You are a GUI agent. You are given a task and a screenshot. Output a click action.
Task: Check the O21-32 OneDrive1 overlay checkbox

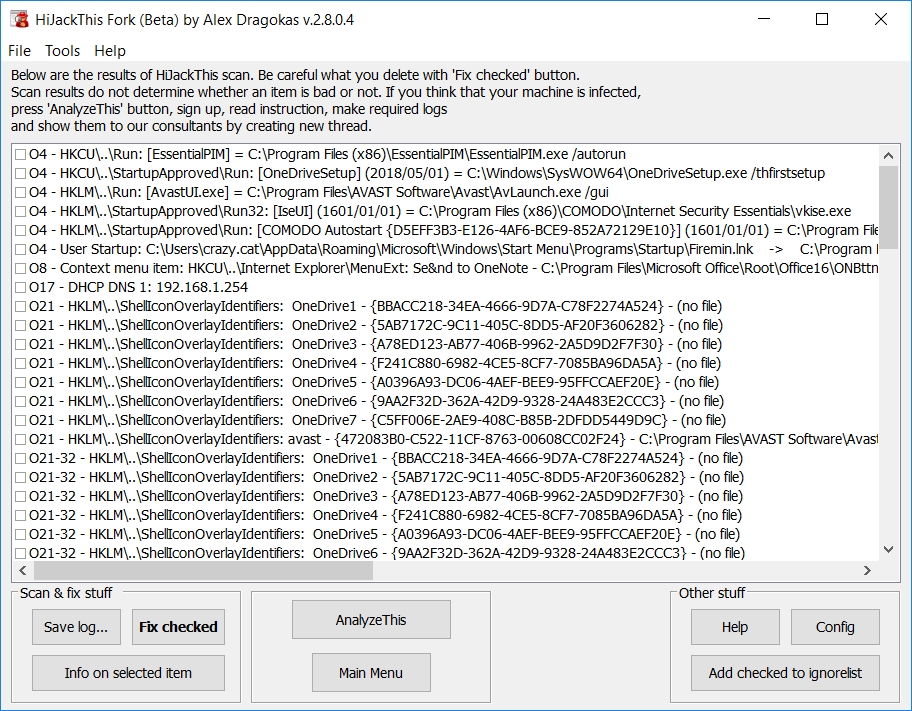click(20, 458)
